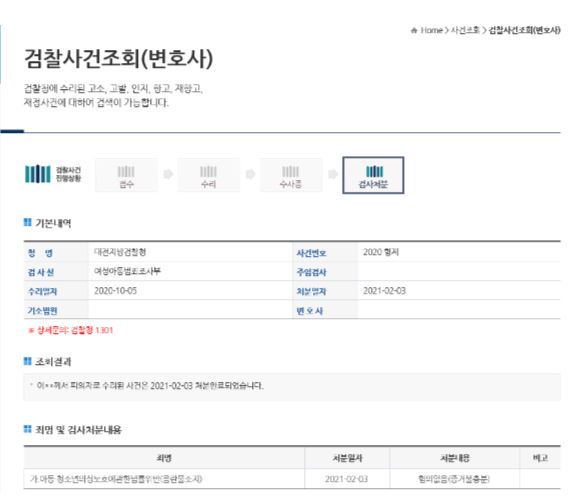Viewport: 587px width, 496px height.
Task: Select the 접수 progress step
Action: [x=126, y=175]
